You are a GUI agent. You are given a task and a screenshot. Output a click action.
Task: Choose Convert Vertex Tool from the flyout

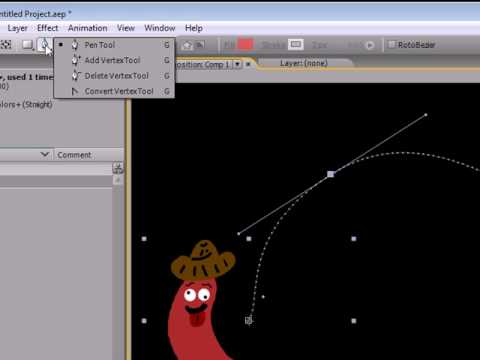[114, 91]
